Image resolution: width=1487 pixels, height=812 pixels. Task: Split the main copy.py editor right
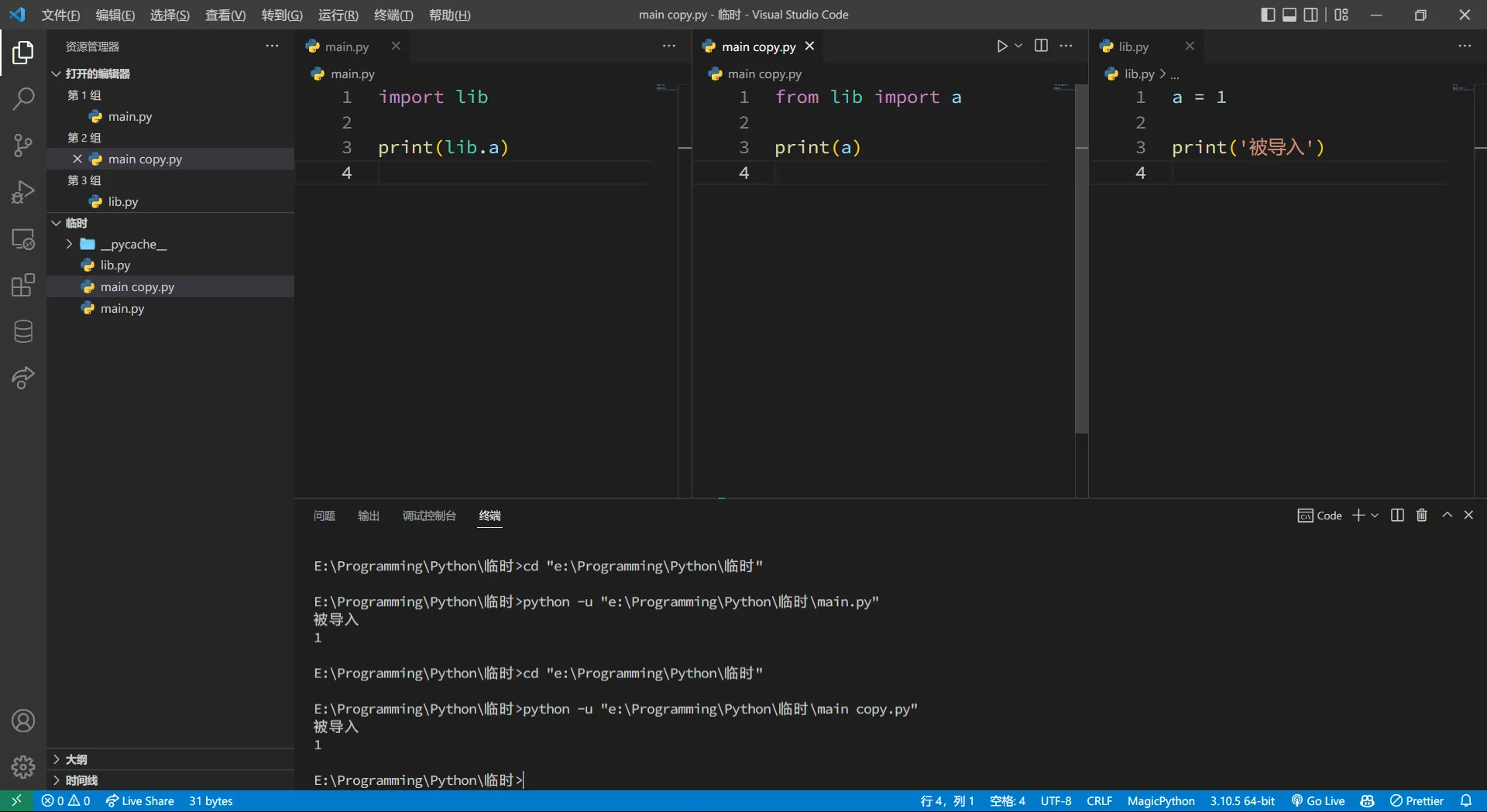point(1041,46)
